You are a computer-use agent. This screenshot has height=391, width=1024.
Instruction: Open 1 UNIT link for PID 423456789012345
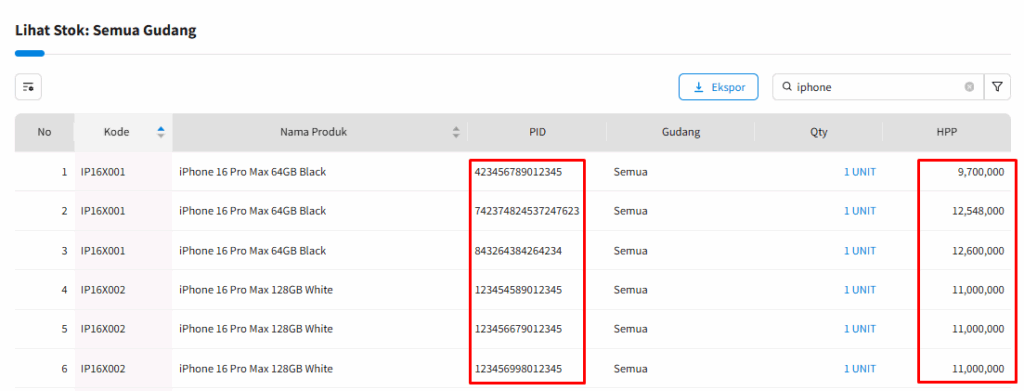[859, 172]
